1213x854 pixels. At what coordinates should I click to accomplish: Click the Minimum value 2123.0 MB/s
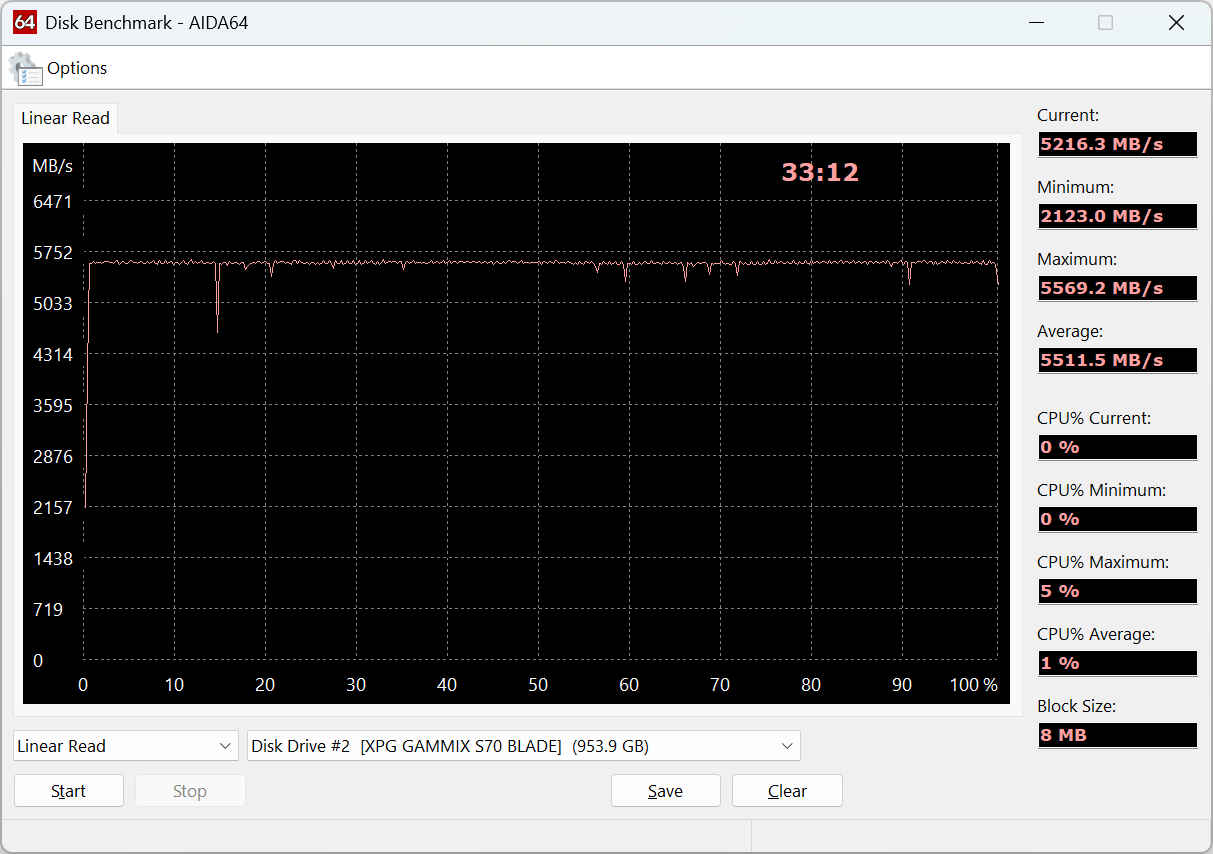pyautogui.click(x=1117, y=216)
